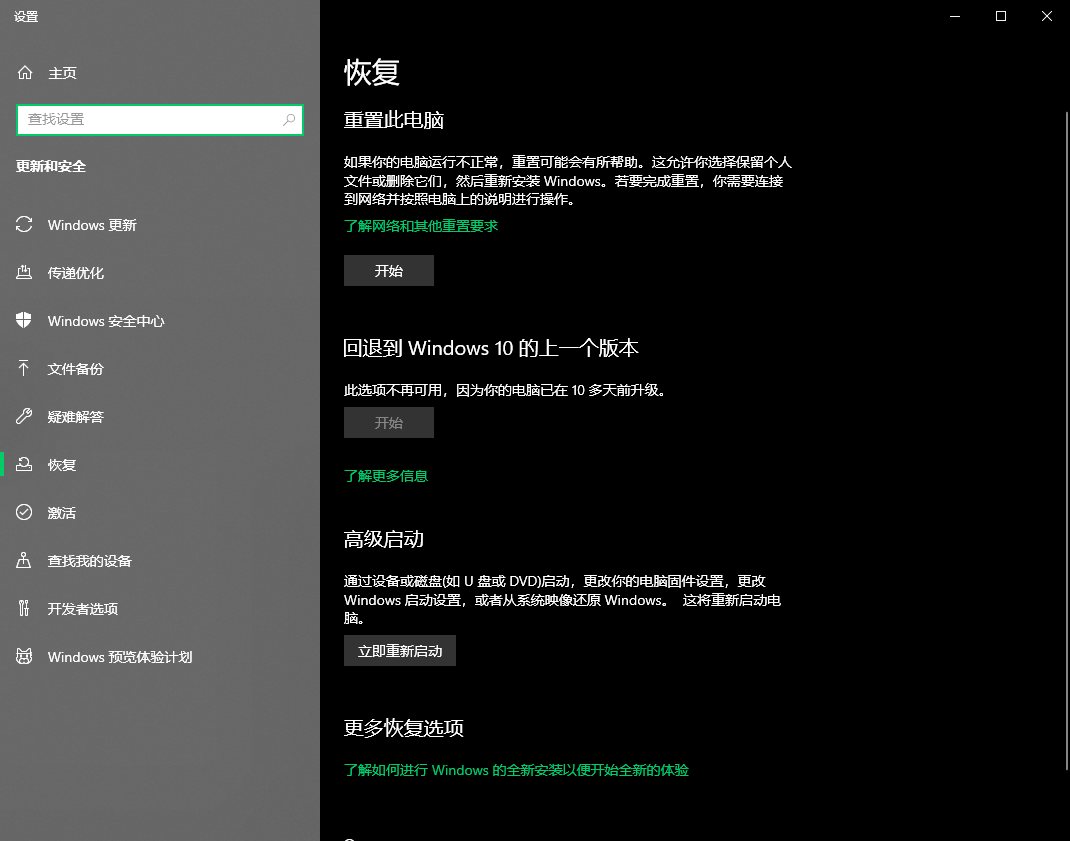Open Windows 更新 settings page
The height and width of the screenshot is (841, 1070).
point(160,225)
